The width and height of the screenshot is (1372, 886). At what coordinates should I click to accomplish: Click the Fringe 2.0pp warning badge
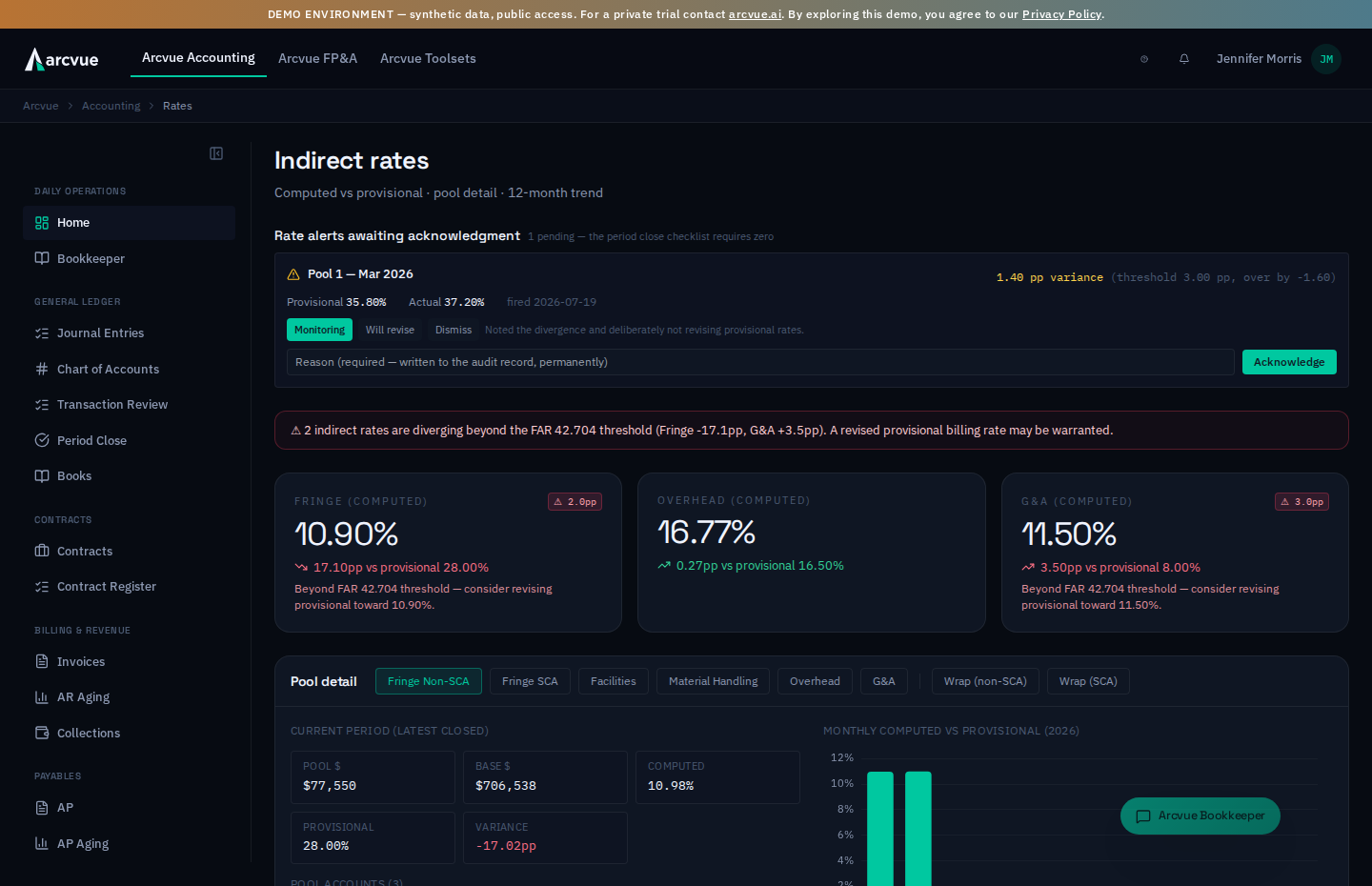click(575, 502)
